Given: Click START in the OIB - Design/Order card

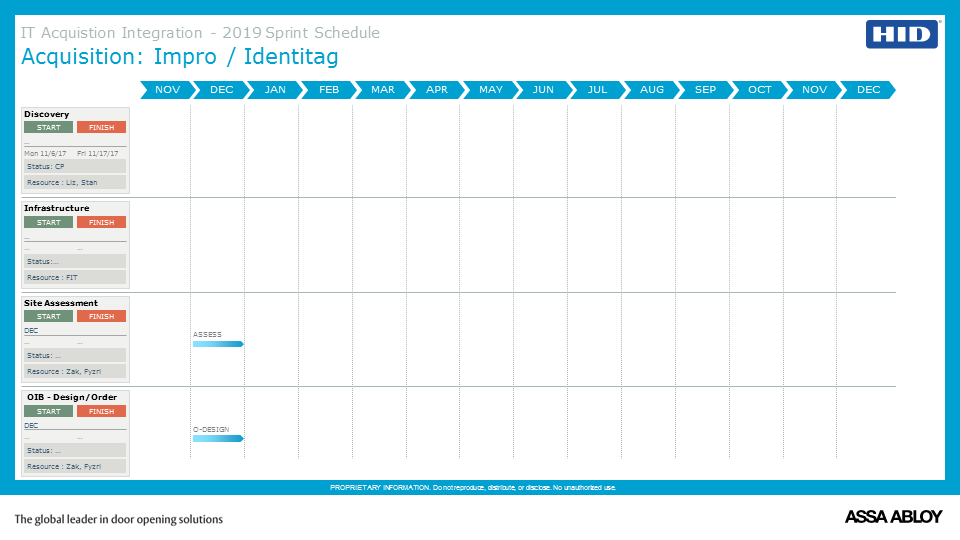Looking at the screenshot, I should point(48,411).
